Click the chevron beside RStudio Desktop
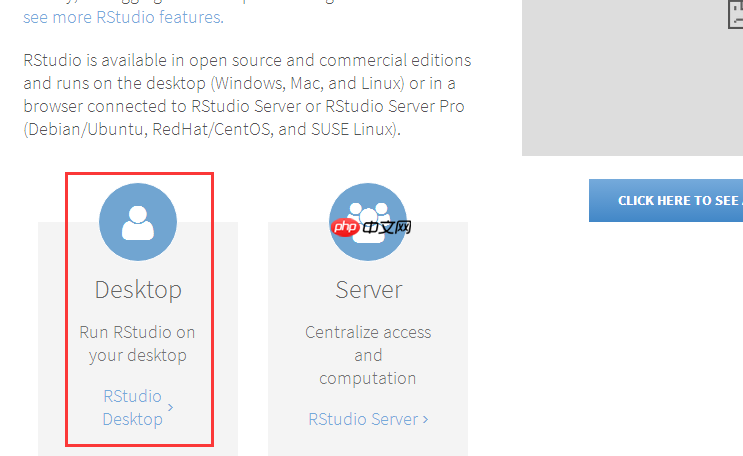Viewport: 743px width, 456px height. tap(171, 407)
